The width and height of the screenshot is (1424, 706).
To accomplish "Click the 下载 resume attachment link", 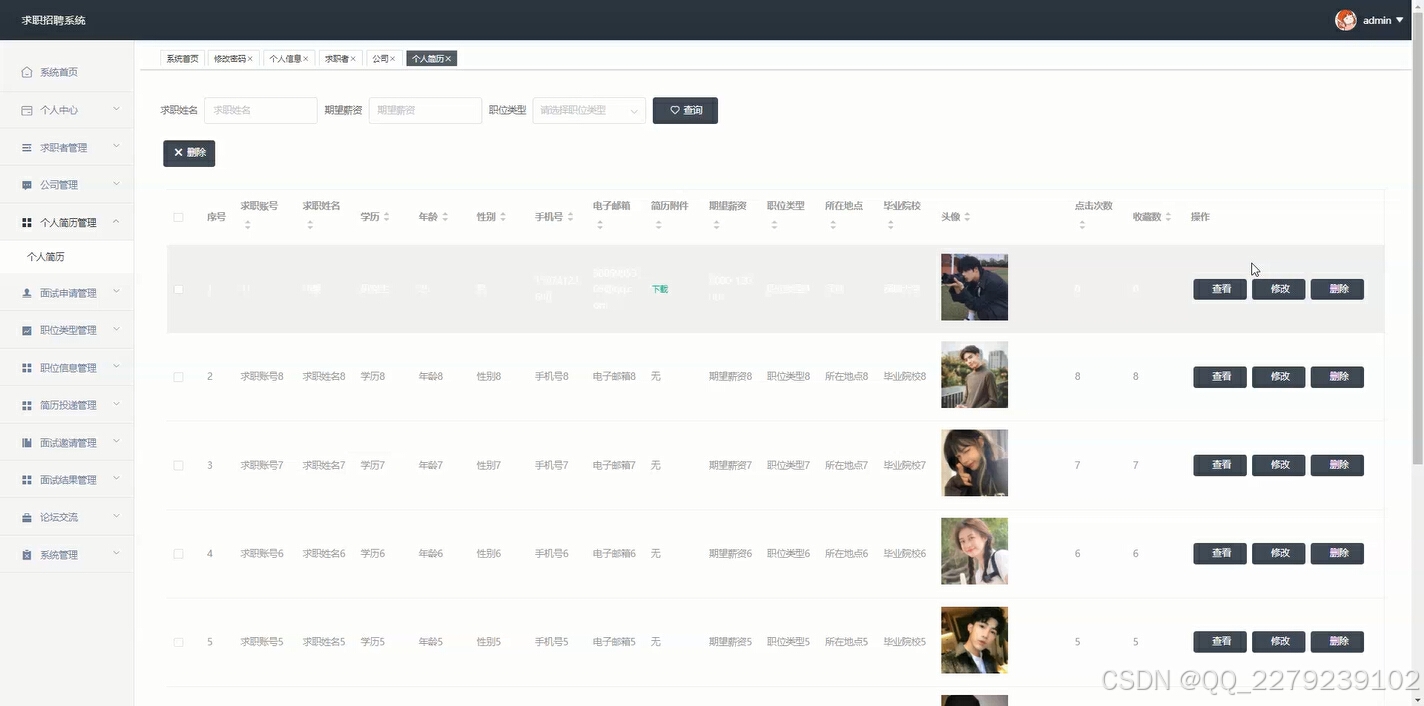I will coord(659,289).
